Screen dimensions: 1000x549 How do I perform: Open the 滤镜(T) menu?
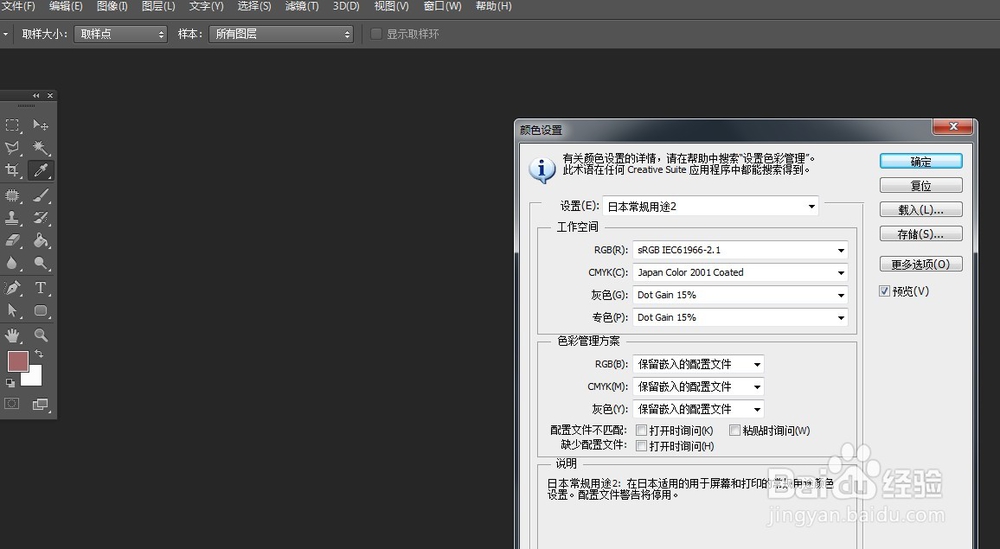click(x=302, y=6)
